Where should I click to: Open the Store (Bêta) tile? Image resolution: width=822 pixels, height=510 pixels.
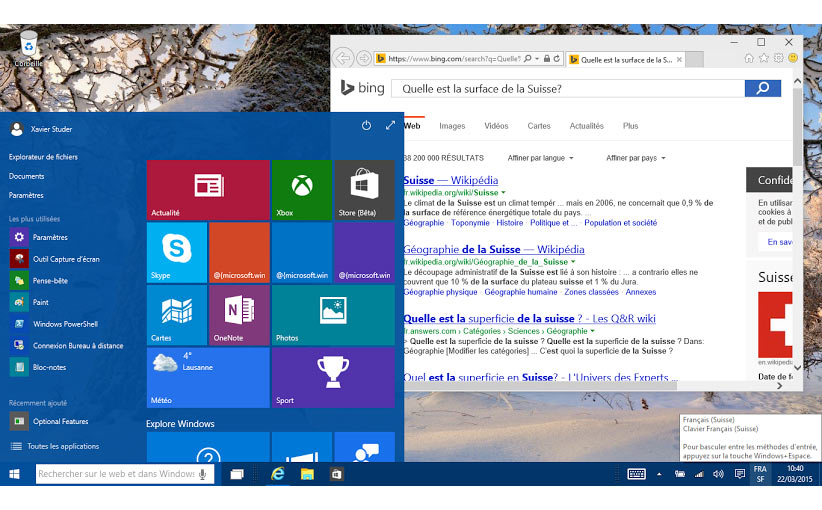coord(364,190)
